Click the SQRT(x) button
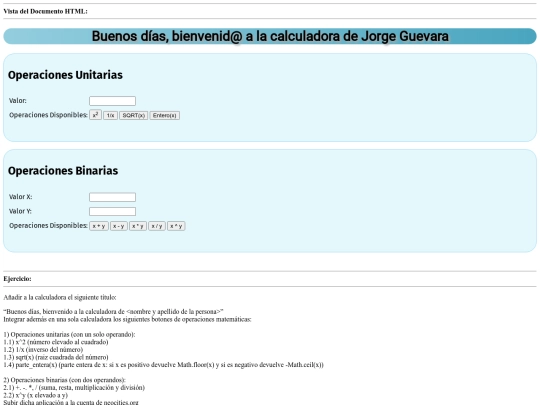Viewport: 540px width, 405px height. pos(134,115)
